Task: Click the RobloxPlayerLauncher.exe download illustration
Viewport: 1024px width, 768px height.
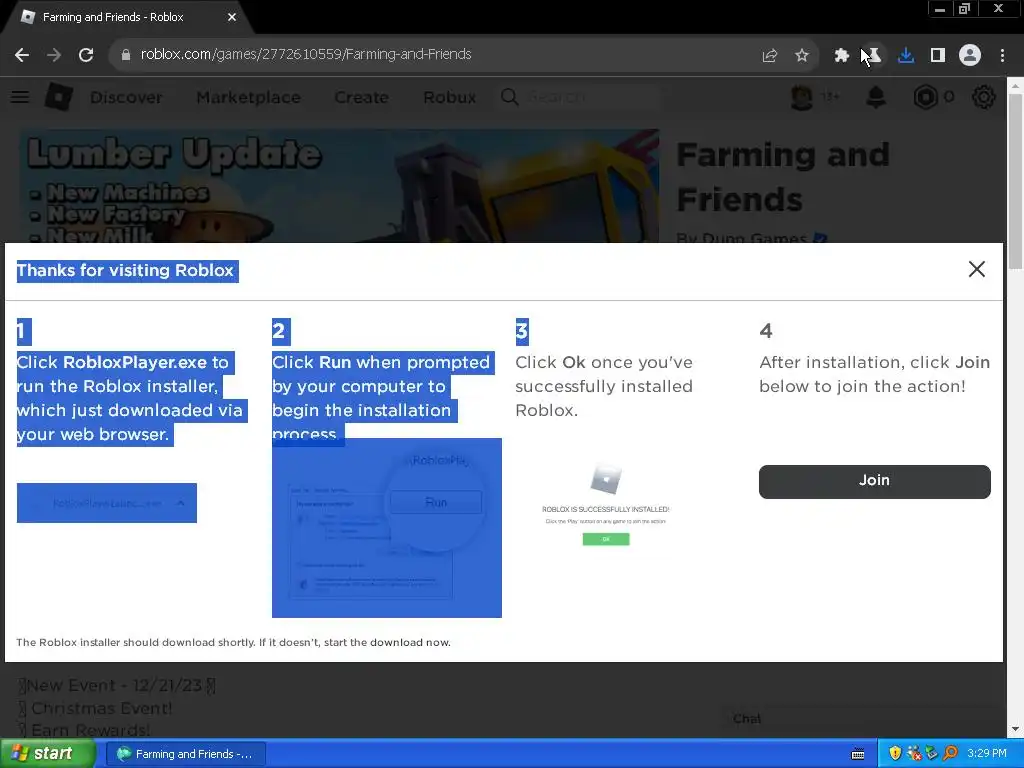Action: click(106, 503)
